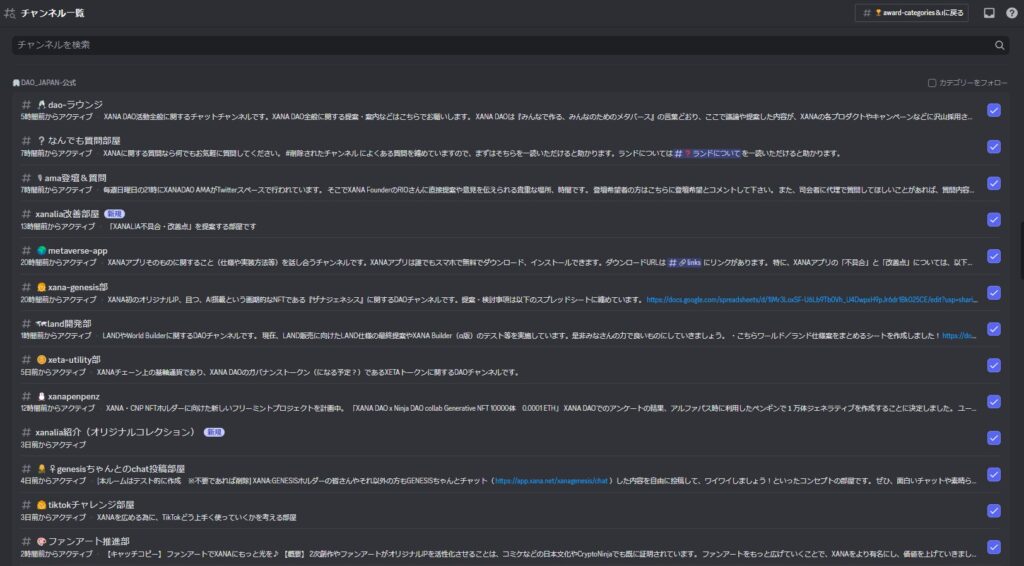
Task: Click the hash icon beside xanalia紹介(オリジナルコレクション)
Action: pos(26,432)
